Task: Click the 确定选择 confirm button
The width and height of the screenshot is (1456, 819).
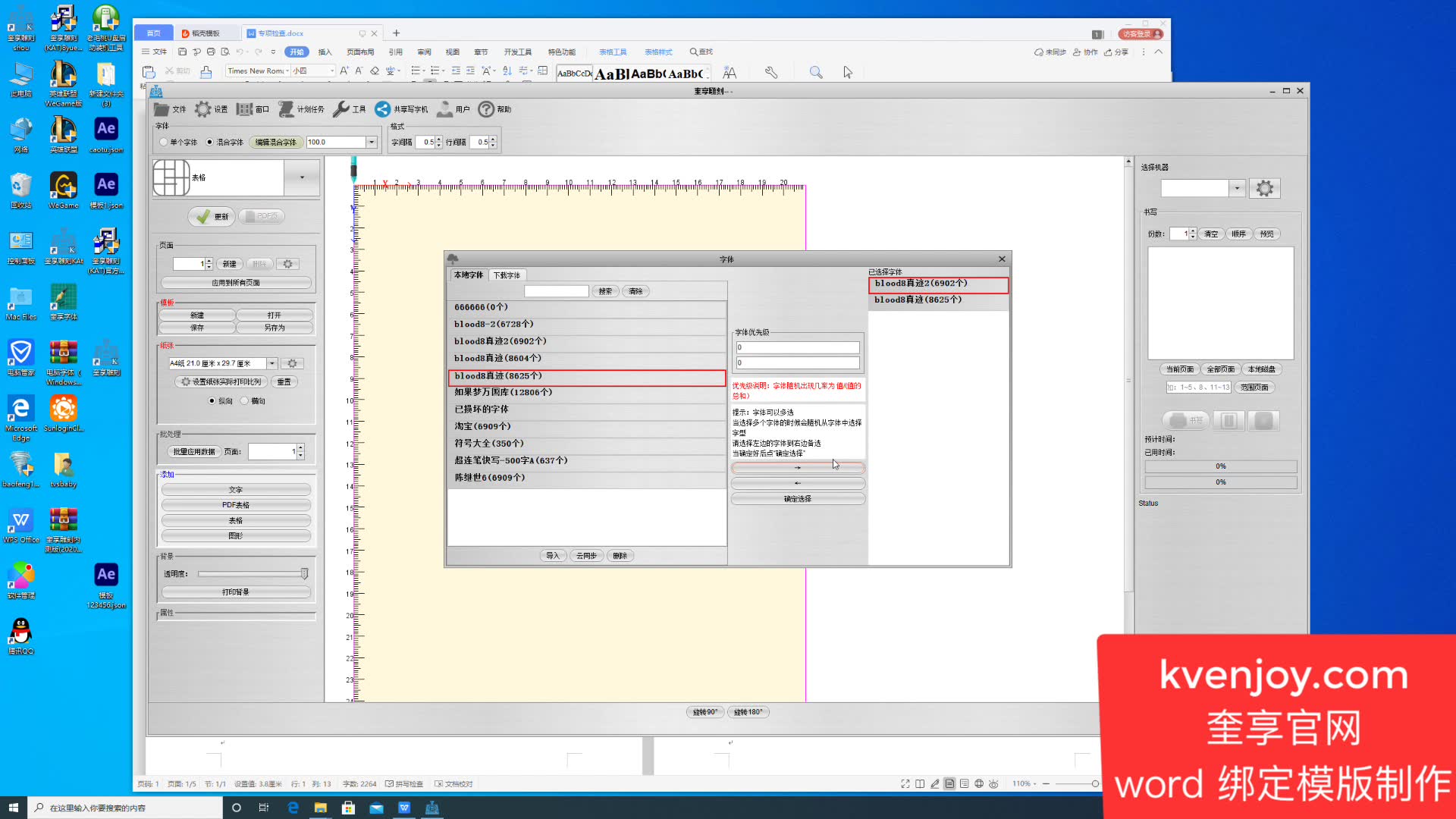Action: click(x=798, y=499)
